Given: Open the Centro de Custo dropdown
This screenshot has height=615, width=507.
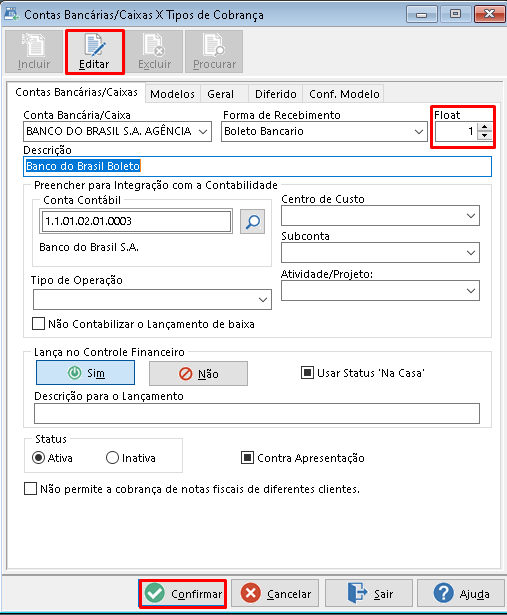Looking at the screenshot, I should [471, 216].
